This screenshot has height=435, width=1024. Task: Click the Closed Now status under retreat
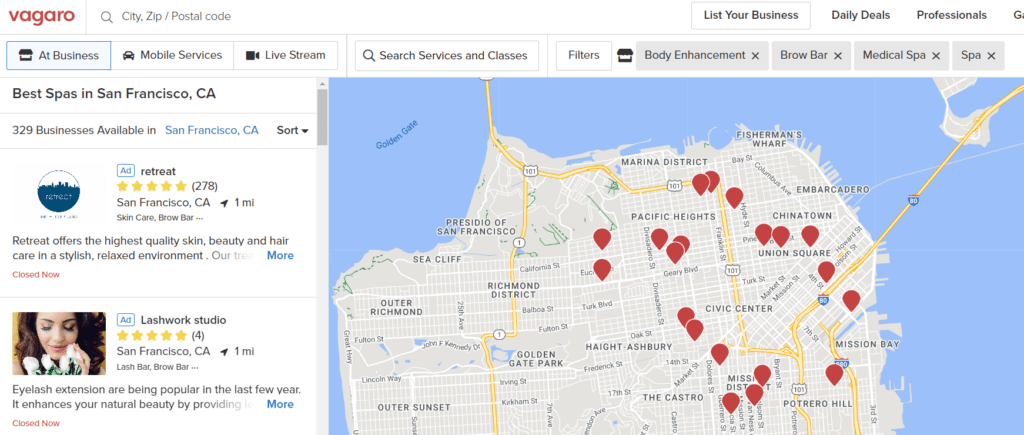tap(36, 274)
